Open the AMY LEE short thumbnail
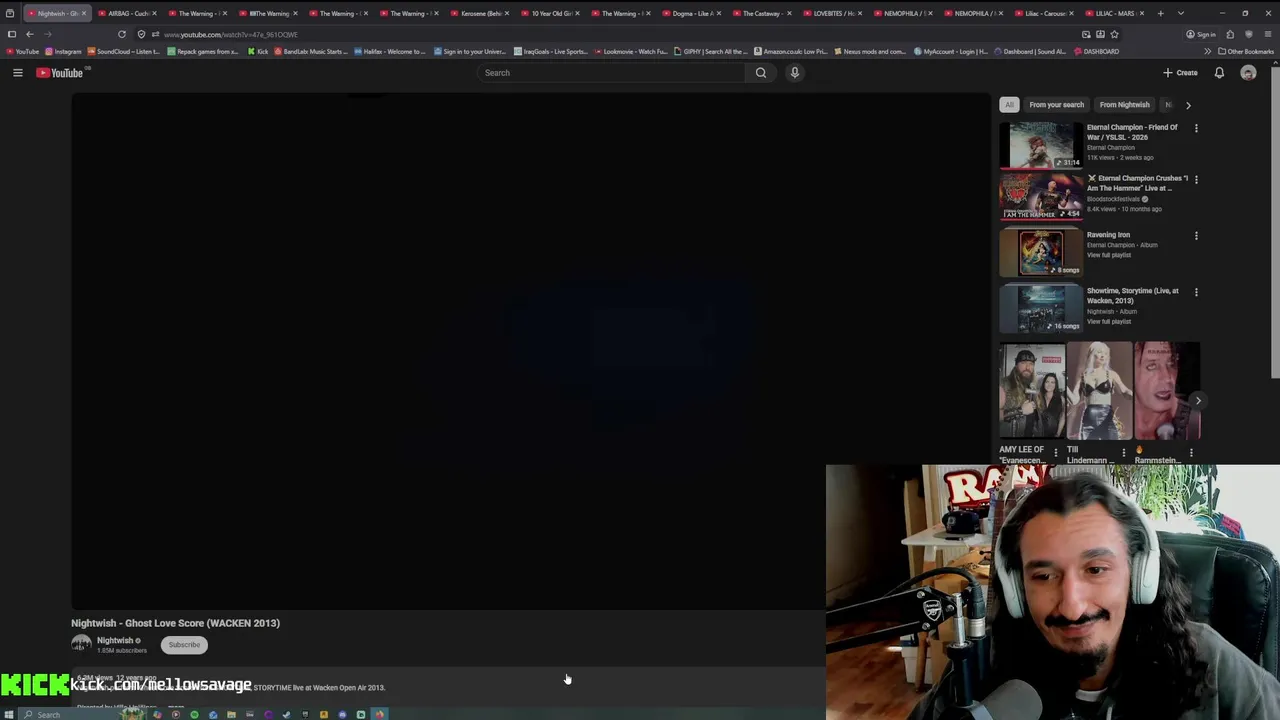Viewport: 1280px width, 720px height. (x=1032, y=391)
